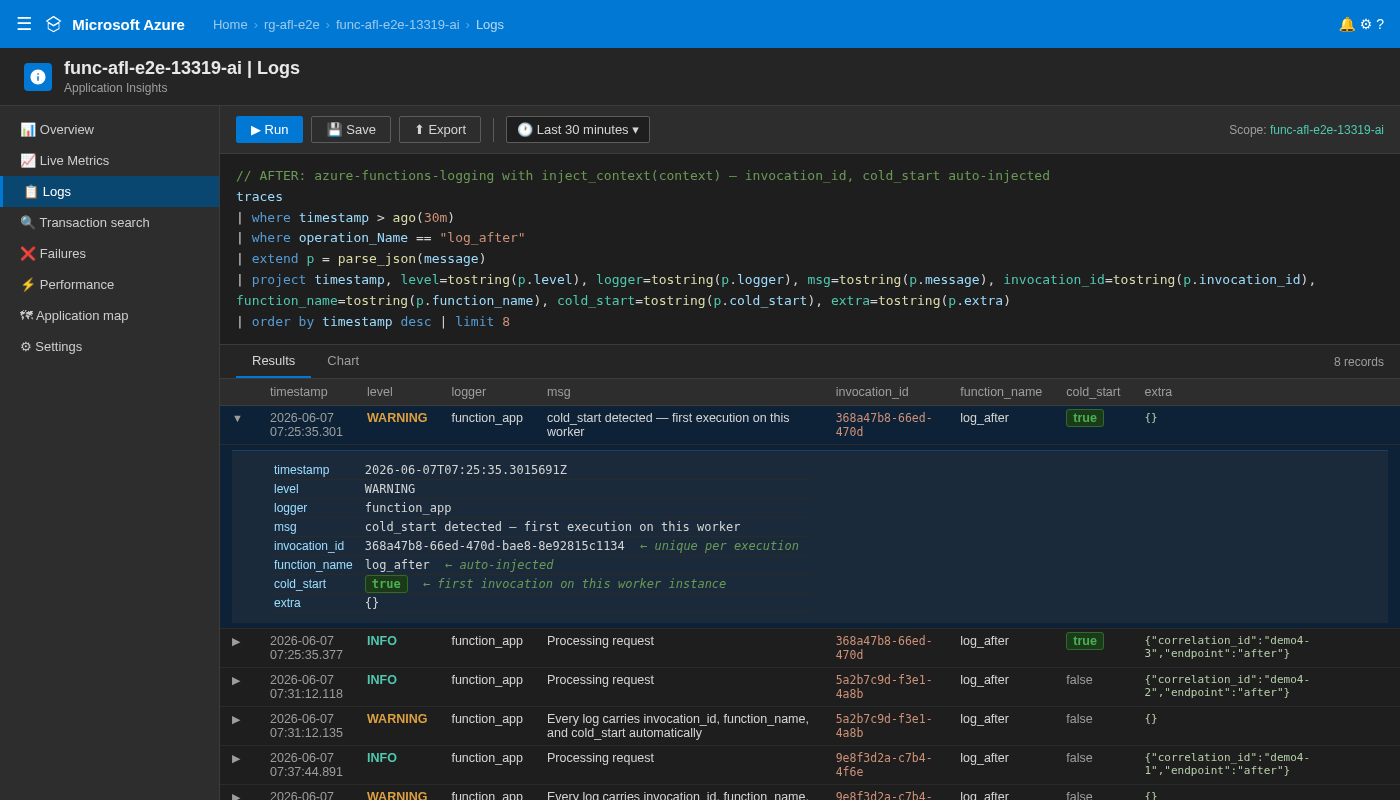Click the true badge in the expanded cold_start detail
This screenshot has height=800, width=1400.
pyautogui.click(x=386, y=584)
